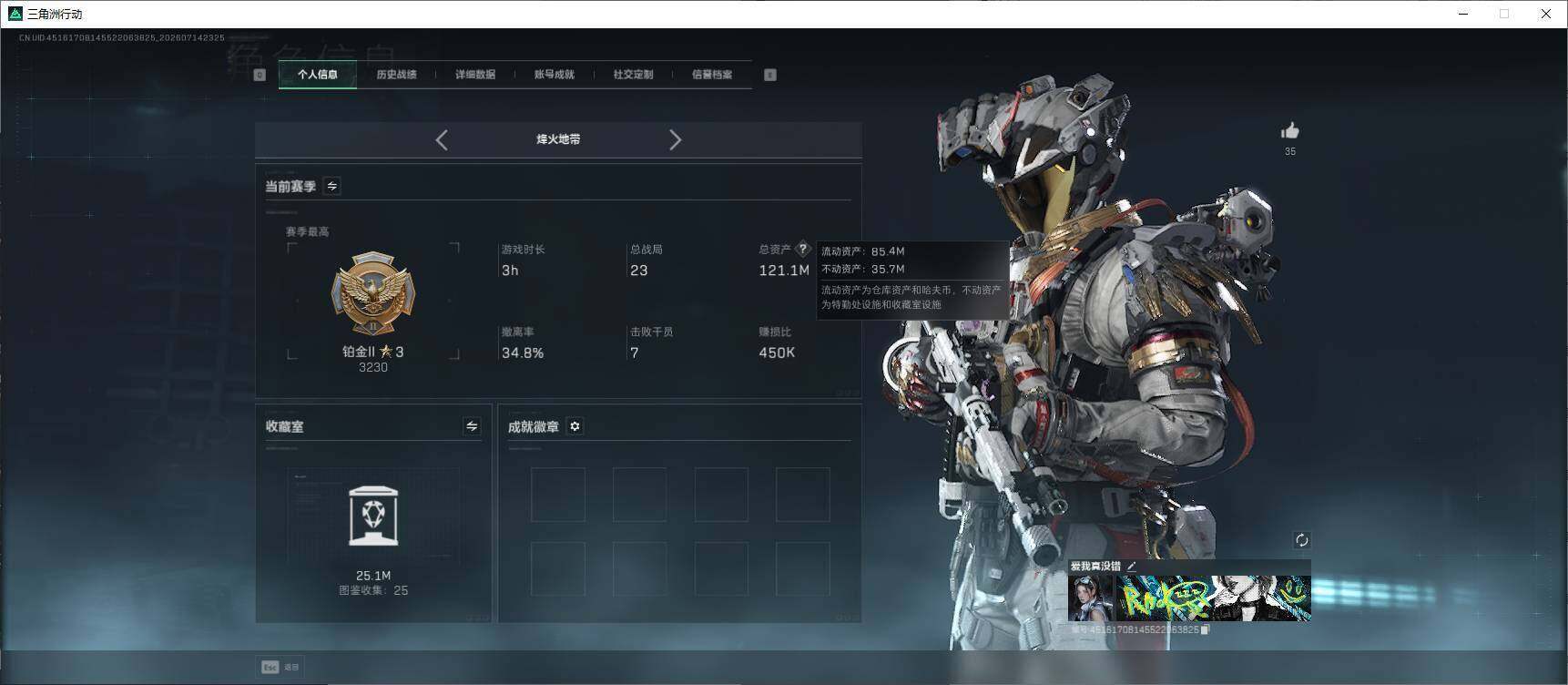The image size is (1568, 685).
Task: Open the 详细数据 tab
Action: pos(475,75)
